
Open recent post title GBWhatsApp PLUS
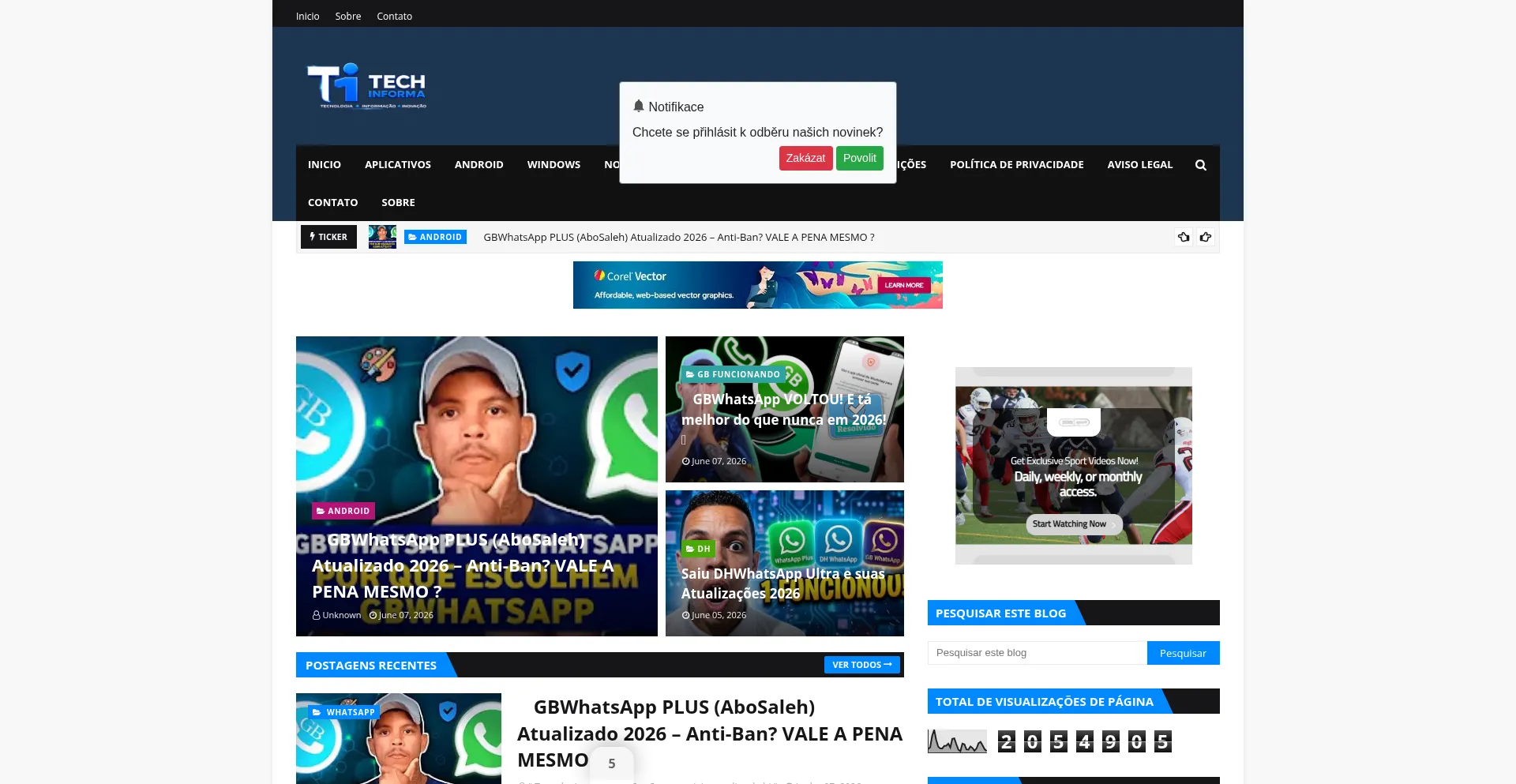[710, 733]
